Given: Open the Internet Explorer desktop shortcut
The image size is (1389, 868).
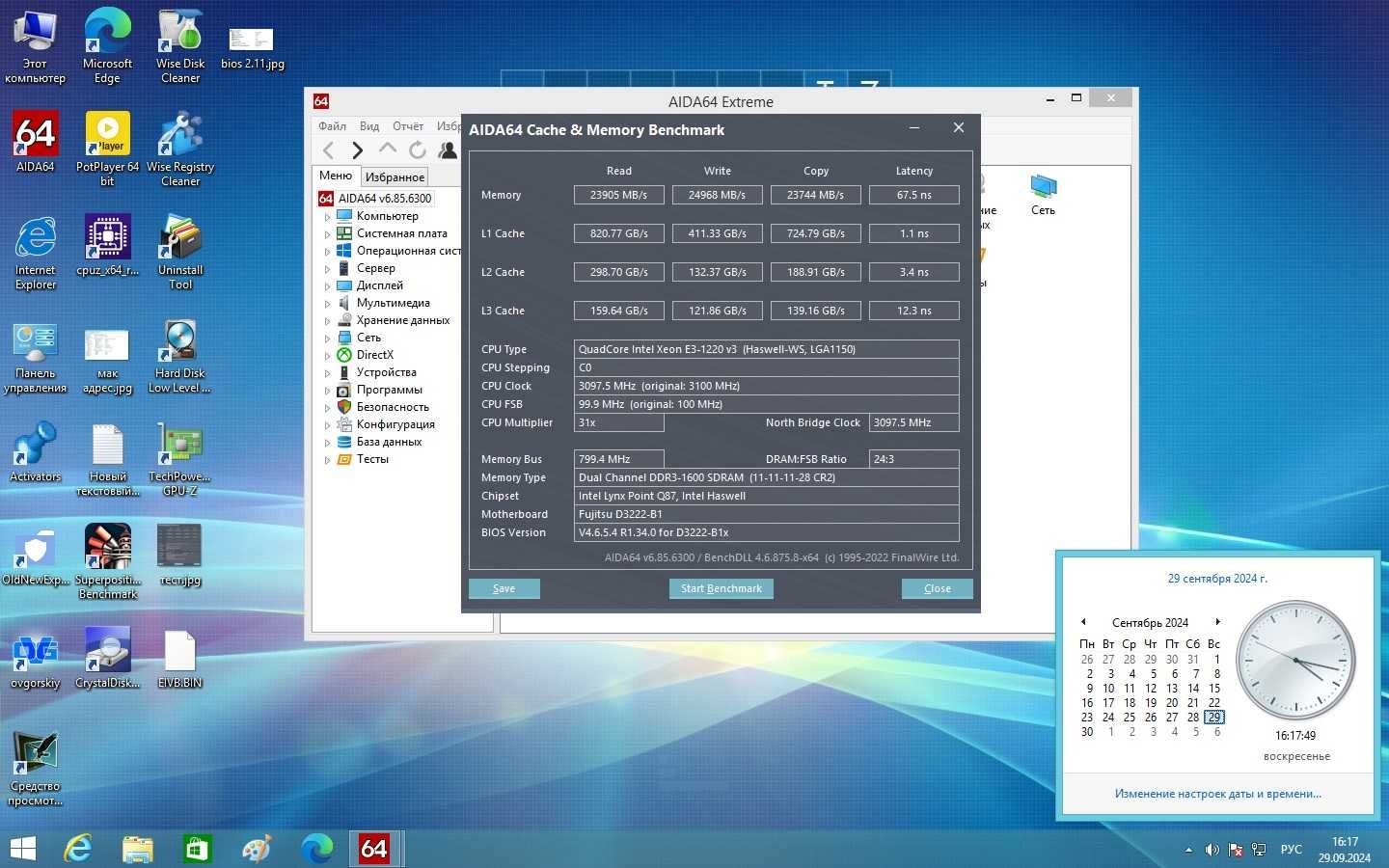Looking at the screenshot, I should [x=36, y=252].
